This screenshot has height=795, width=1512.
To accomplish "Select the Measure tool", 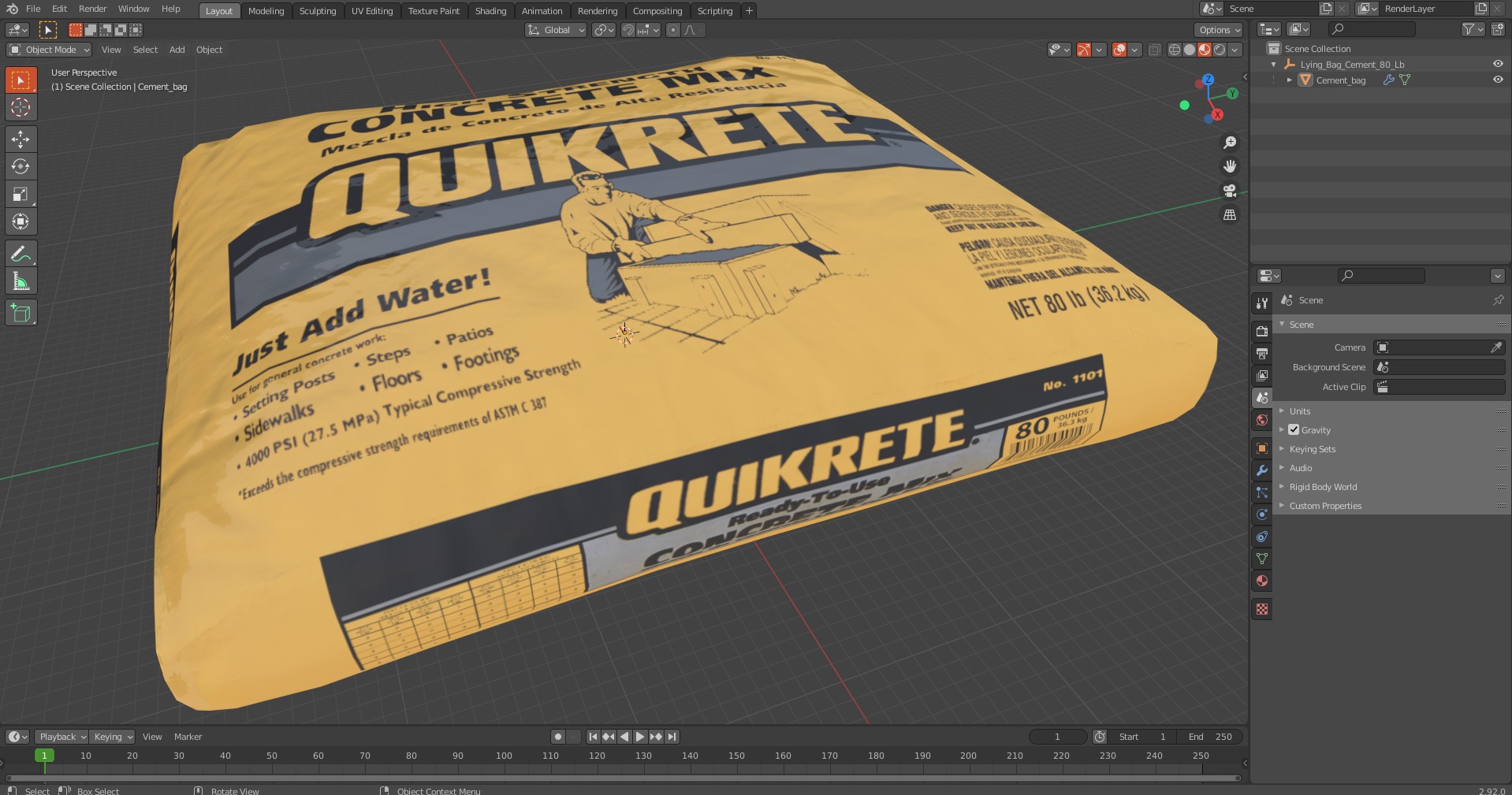I will click(20, 281).
